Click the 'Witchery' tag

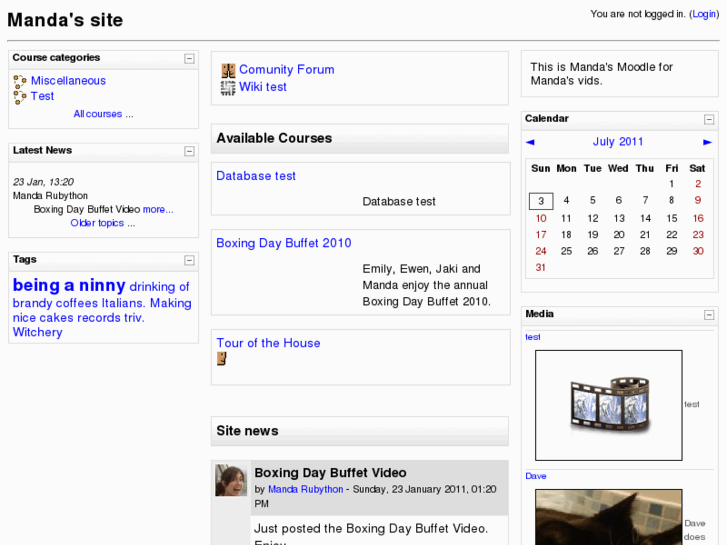(38, 333)
